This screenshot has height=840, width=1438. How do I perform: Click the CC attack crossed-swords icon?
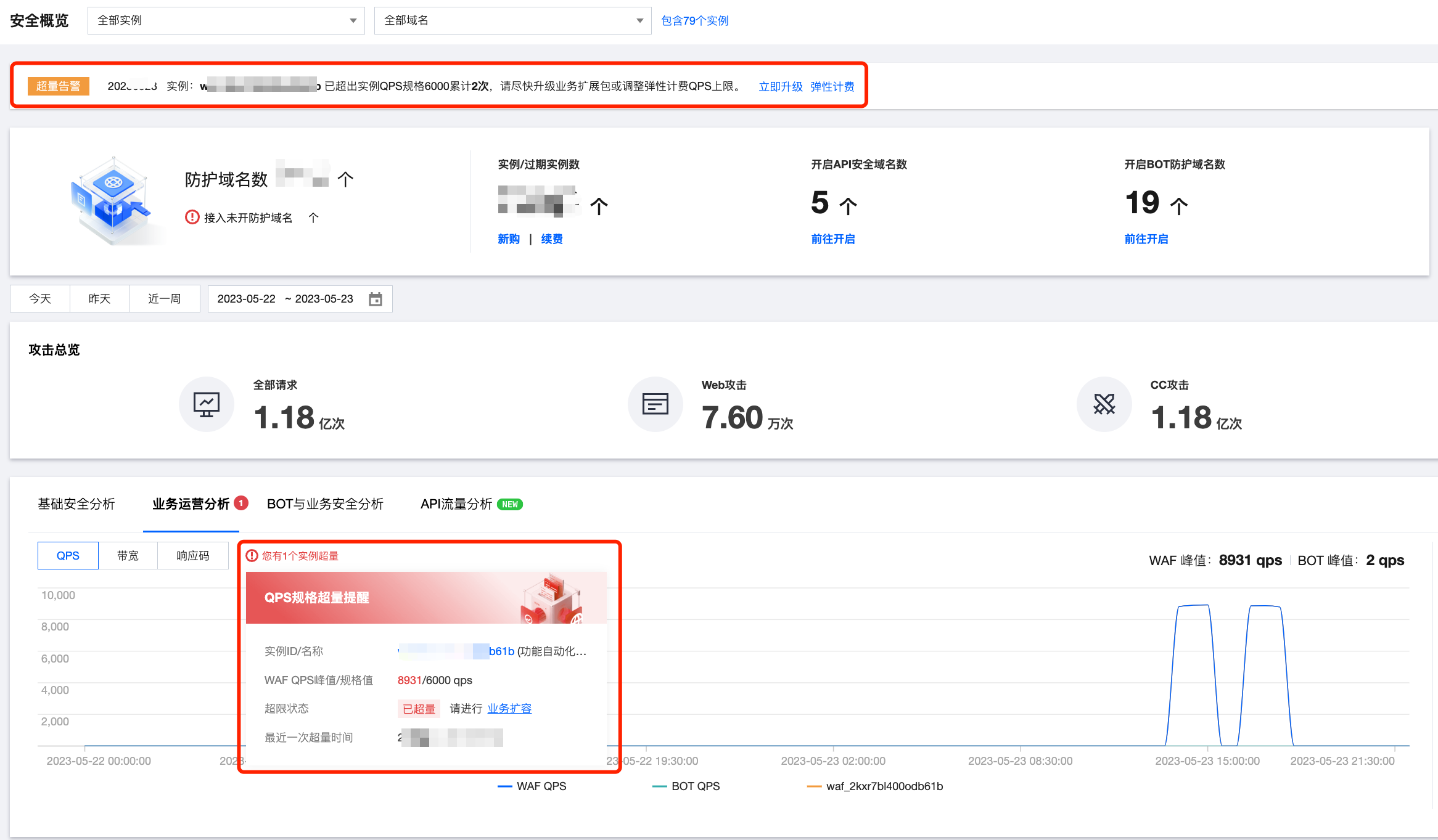tap(1104, 404)
